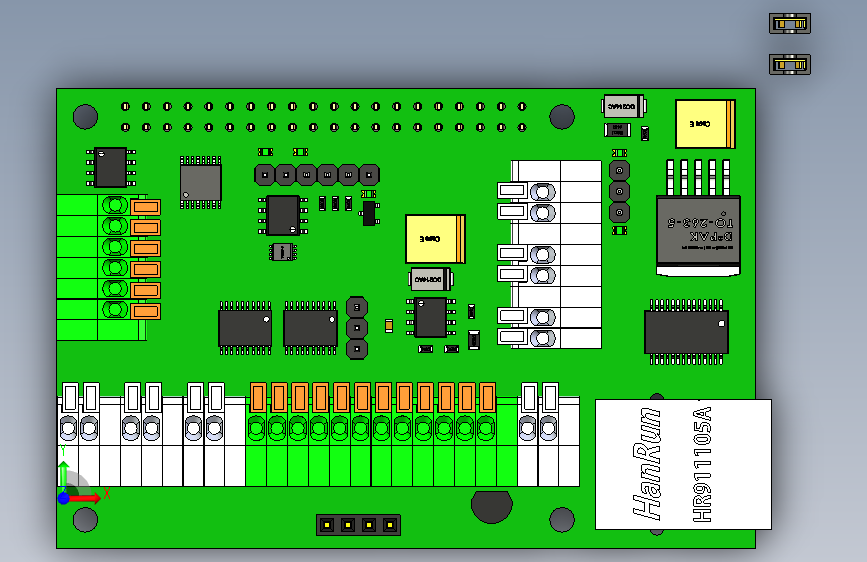Select the tall white terminal block at right

pos(550,254)
